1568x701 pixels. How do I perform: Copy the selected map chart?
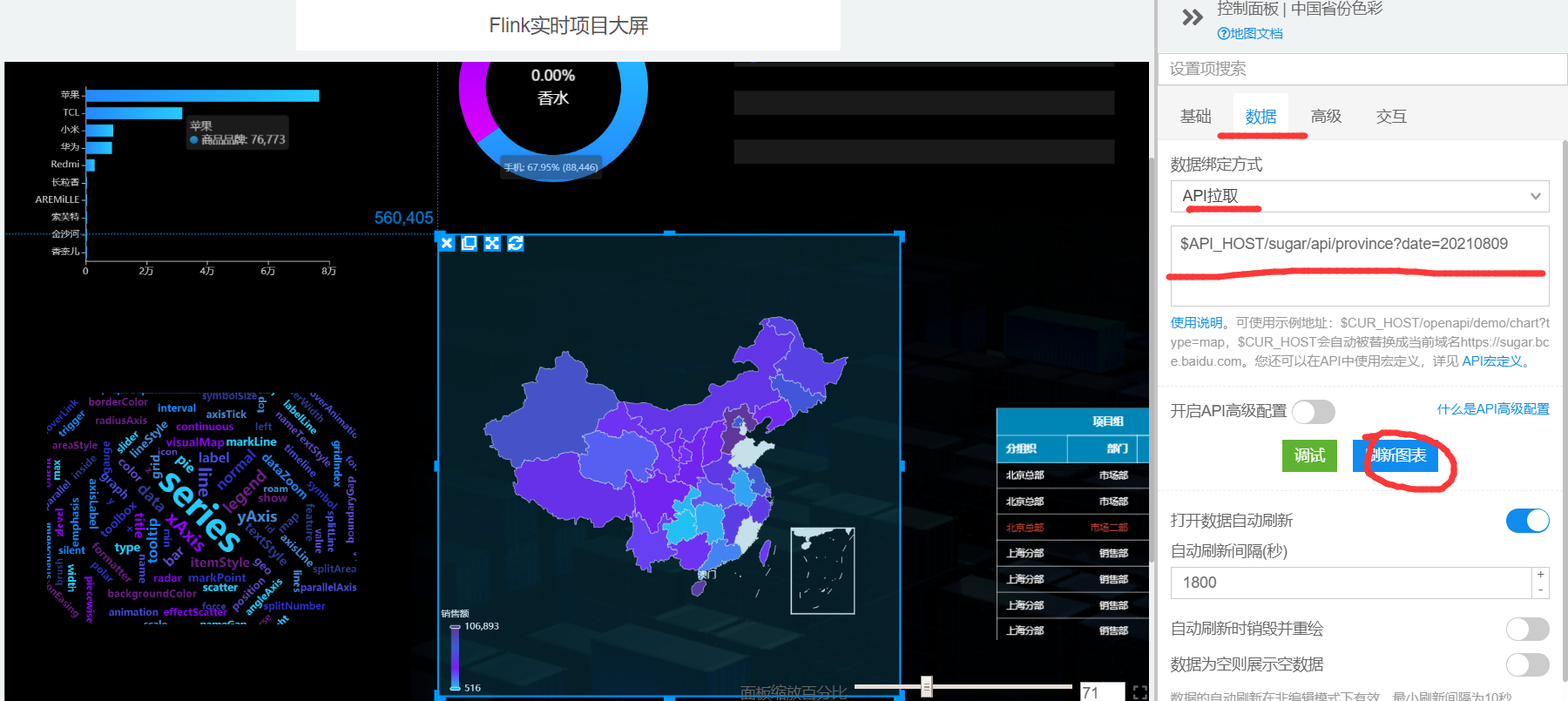tap(469, 243)
